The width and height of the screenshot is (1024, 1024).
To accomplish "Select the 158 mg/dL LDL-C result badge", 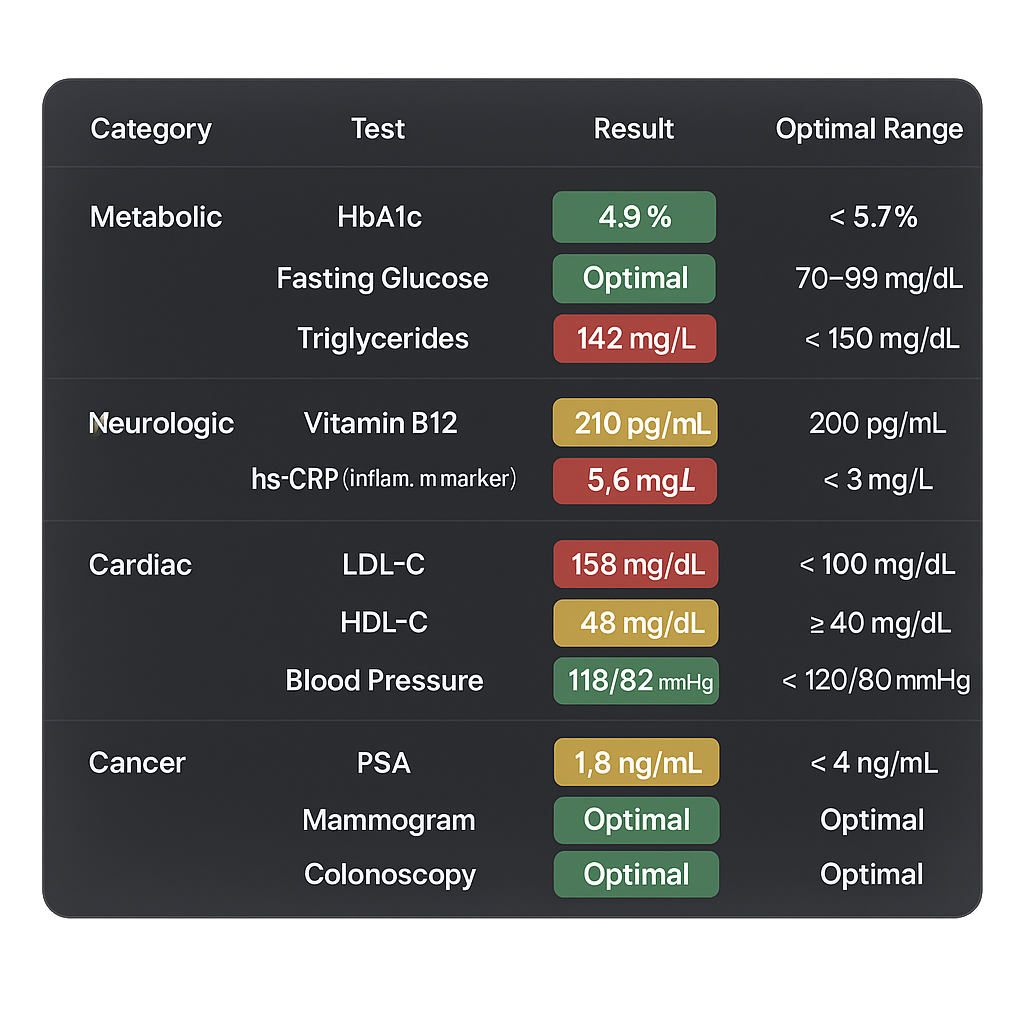I will point(635,565).
